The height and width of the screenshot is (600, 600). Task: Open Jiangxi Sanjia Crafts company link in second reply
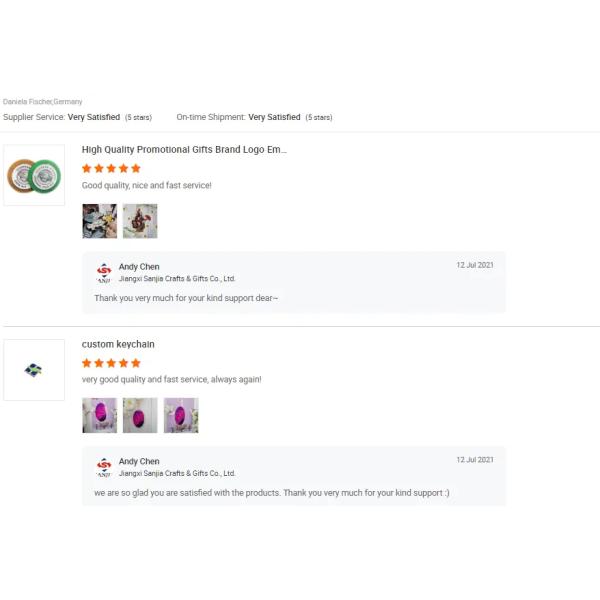pos(177,473)
